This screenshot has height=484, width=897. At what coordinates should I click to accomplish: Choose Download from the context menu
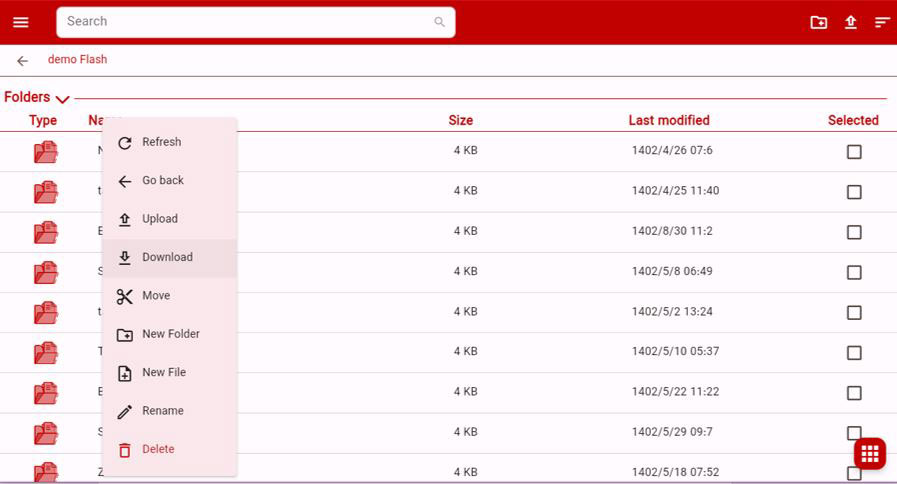click(167, 257)
